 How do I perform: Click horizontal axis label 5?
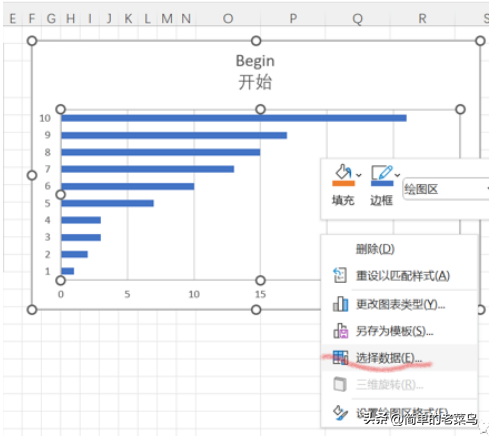click(x=127, y=294)
